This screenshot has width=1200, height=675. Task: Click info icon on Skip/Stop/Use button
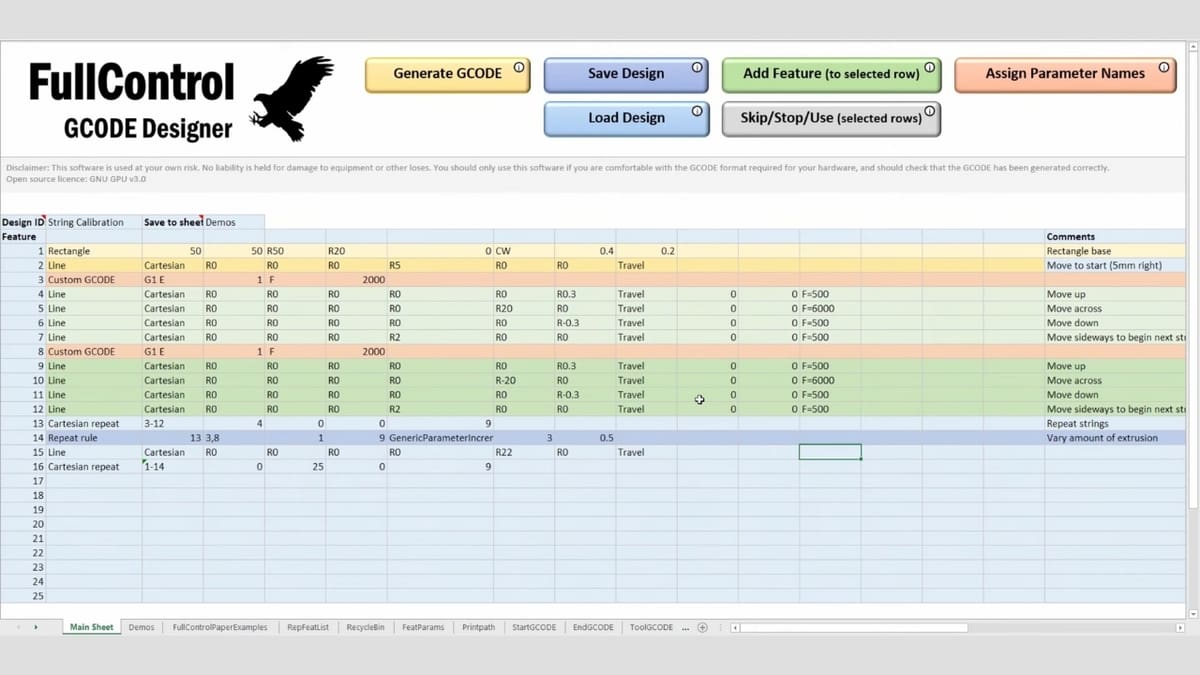[x=929, y=111]
